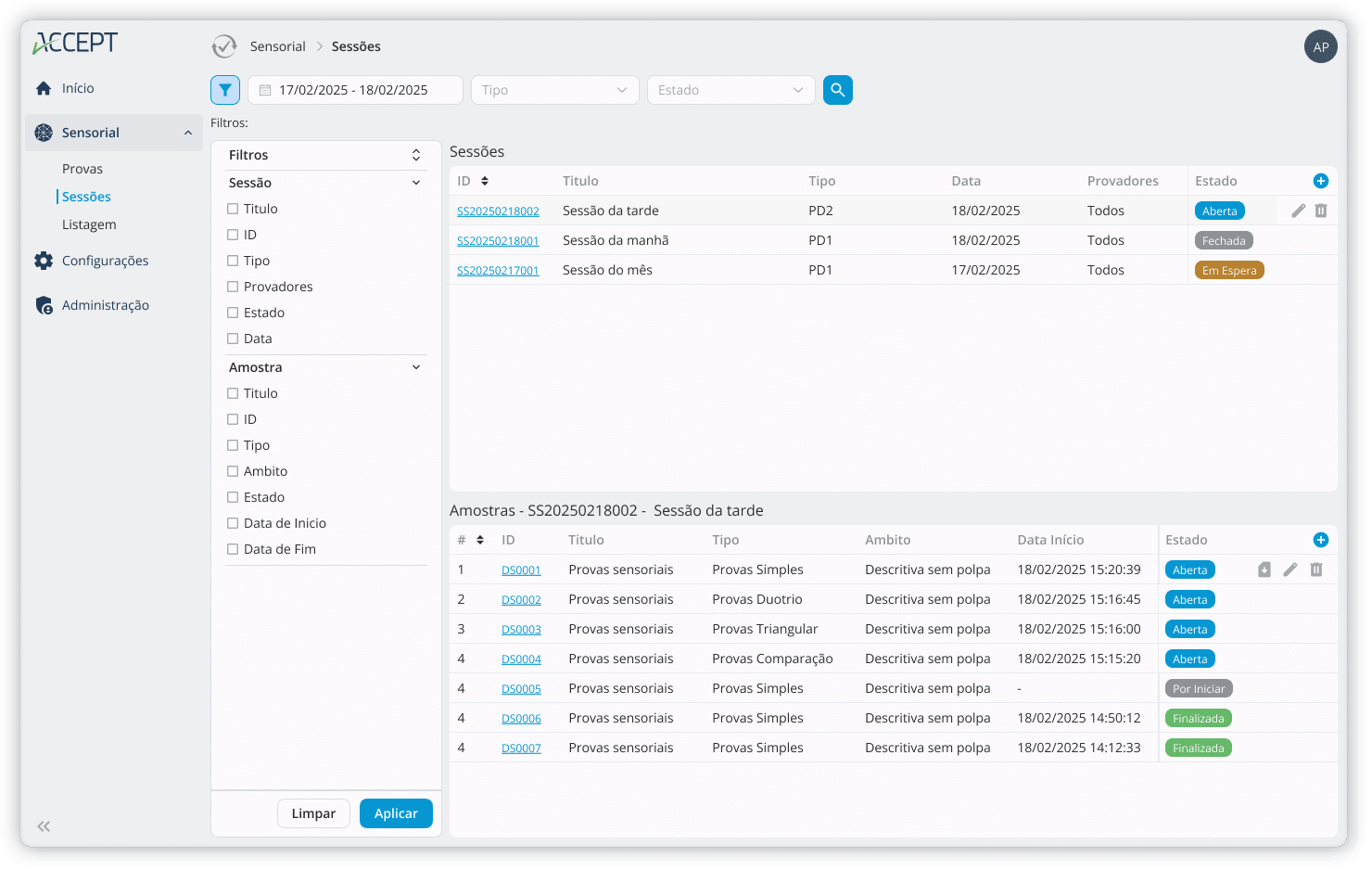
Task: Click the blue filter funnel icon
Action: tap(225, 90)
